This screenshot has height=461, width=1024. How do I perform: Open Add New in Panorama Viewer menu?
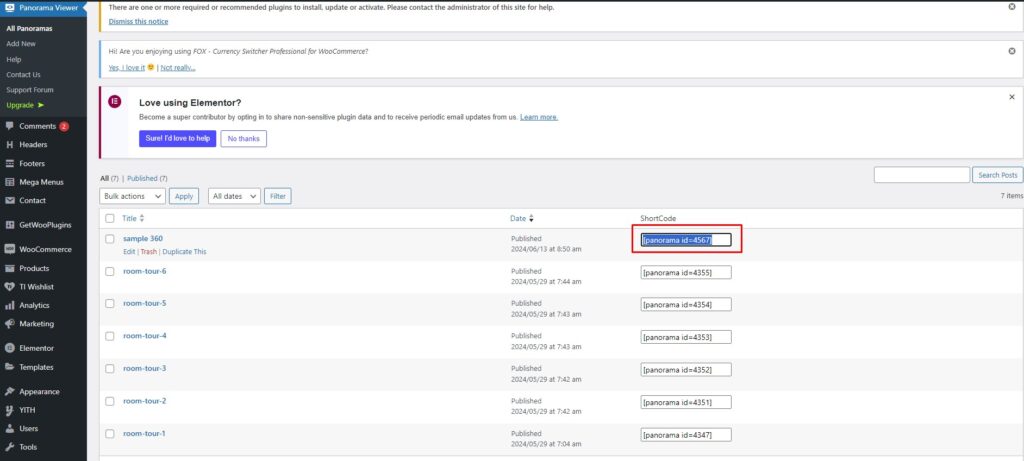[x=21, y=44]
